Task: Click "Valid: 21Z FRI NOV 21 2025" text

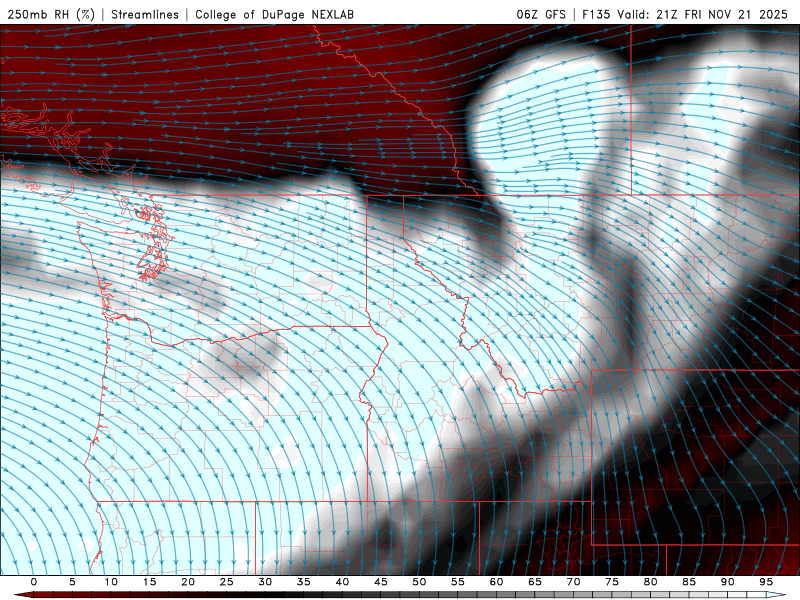Action: [702, 14]
